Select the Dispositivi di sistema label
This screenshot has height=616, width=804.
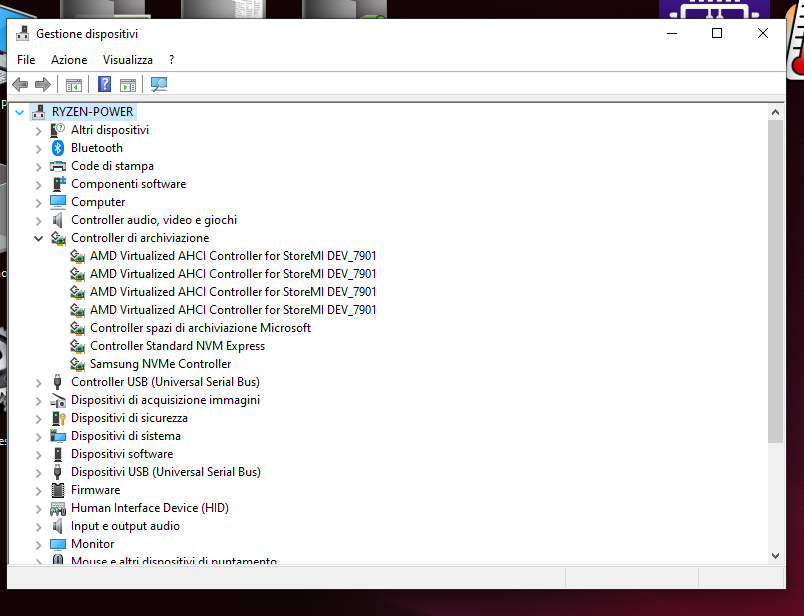(x=126, y=436)
